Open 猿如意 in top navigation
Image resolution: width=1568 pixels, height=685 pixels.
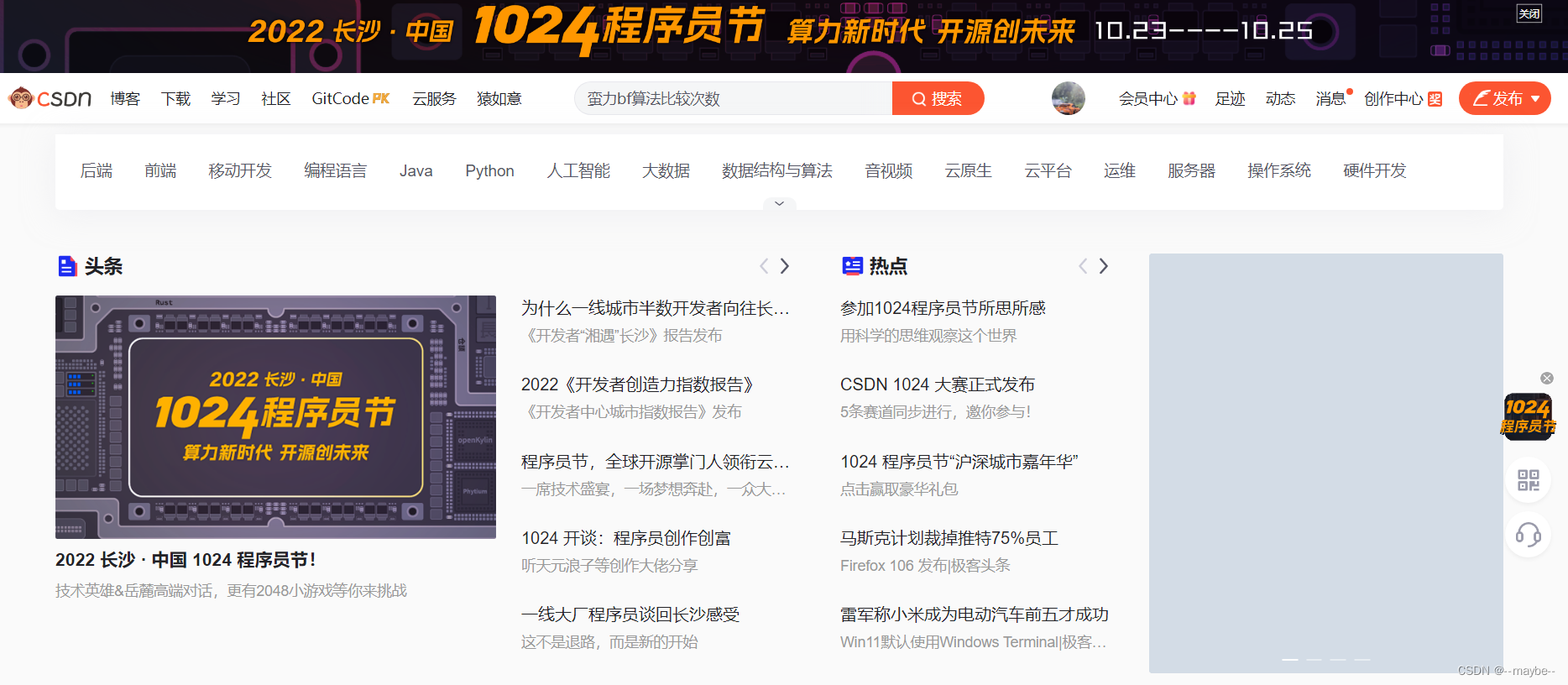(499, 98)
